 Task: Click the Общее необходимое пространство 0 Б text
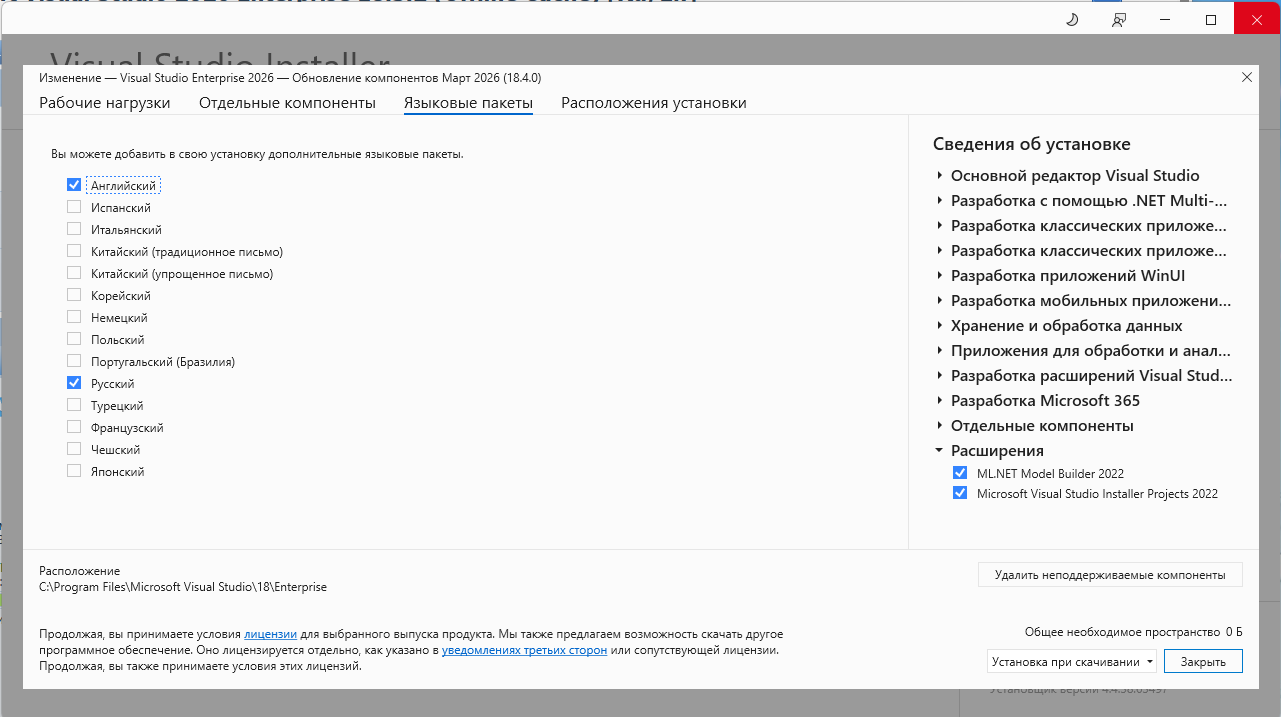click(x=1134, y=632)
